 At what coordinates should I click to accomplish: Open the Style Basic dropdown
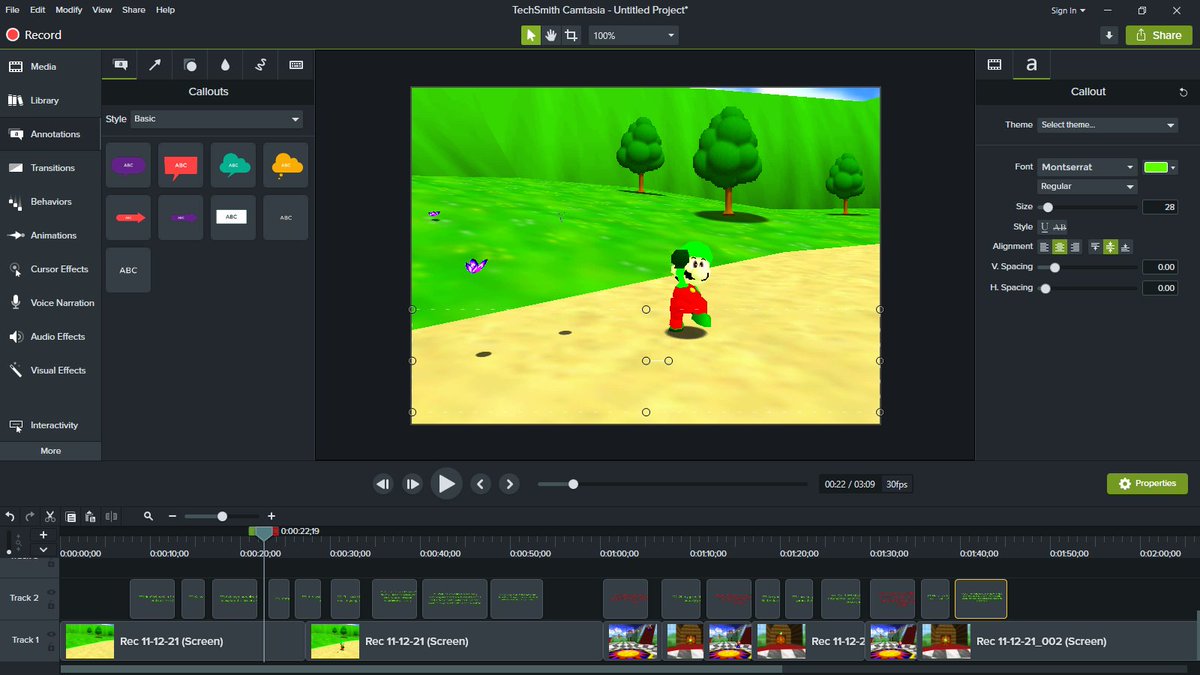[217, 119]
